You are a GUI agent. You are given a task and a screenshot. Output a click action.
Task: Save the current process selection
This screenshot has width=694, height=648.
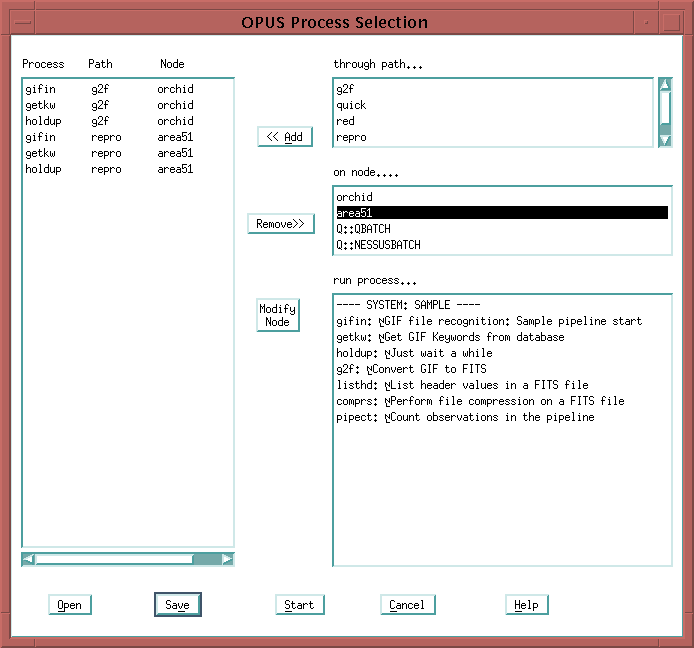coord(177,605)
